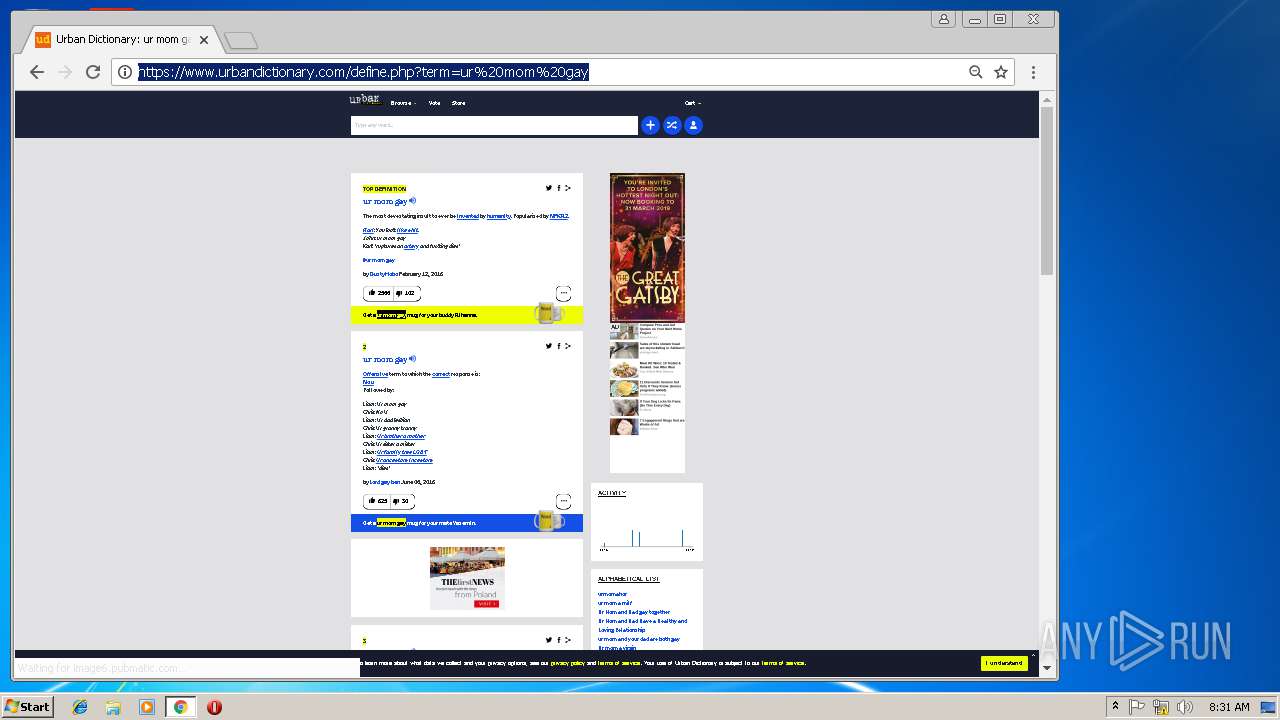
Task: Click the 'Nou' link in definition 2
Action: tap(368, 382)
